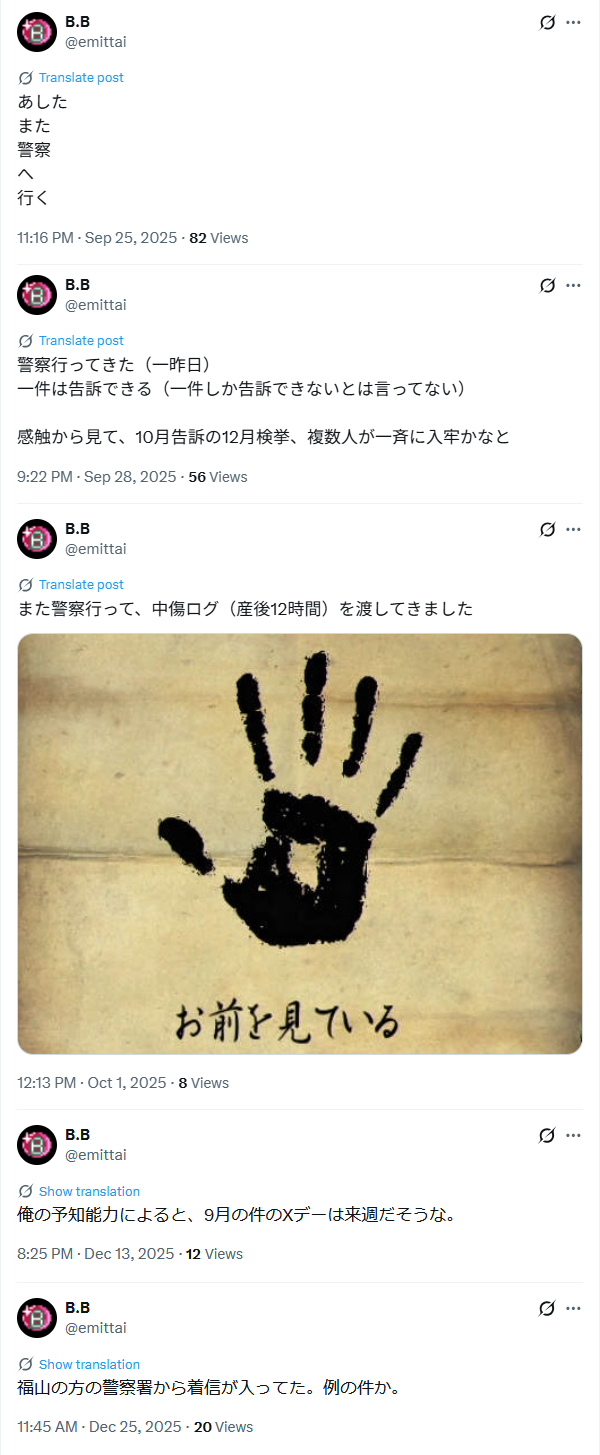600x1455 pixels.
Task: Open the black handprint image
Action: [300, 844]
